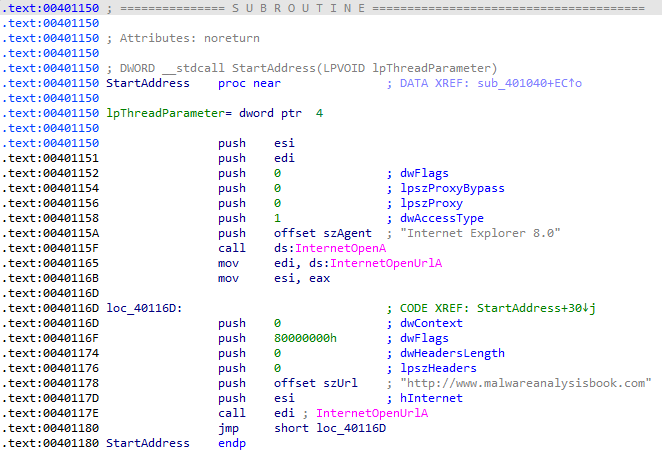Viewport: 662px width, 451px height.
Task: Select InternetOpenA in the call instruction
Action: pyautogui.click(x=326, y=248)
